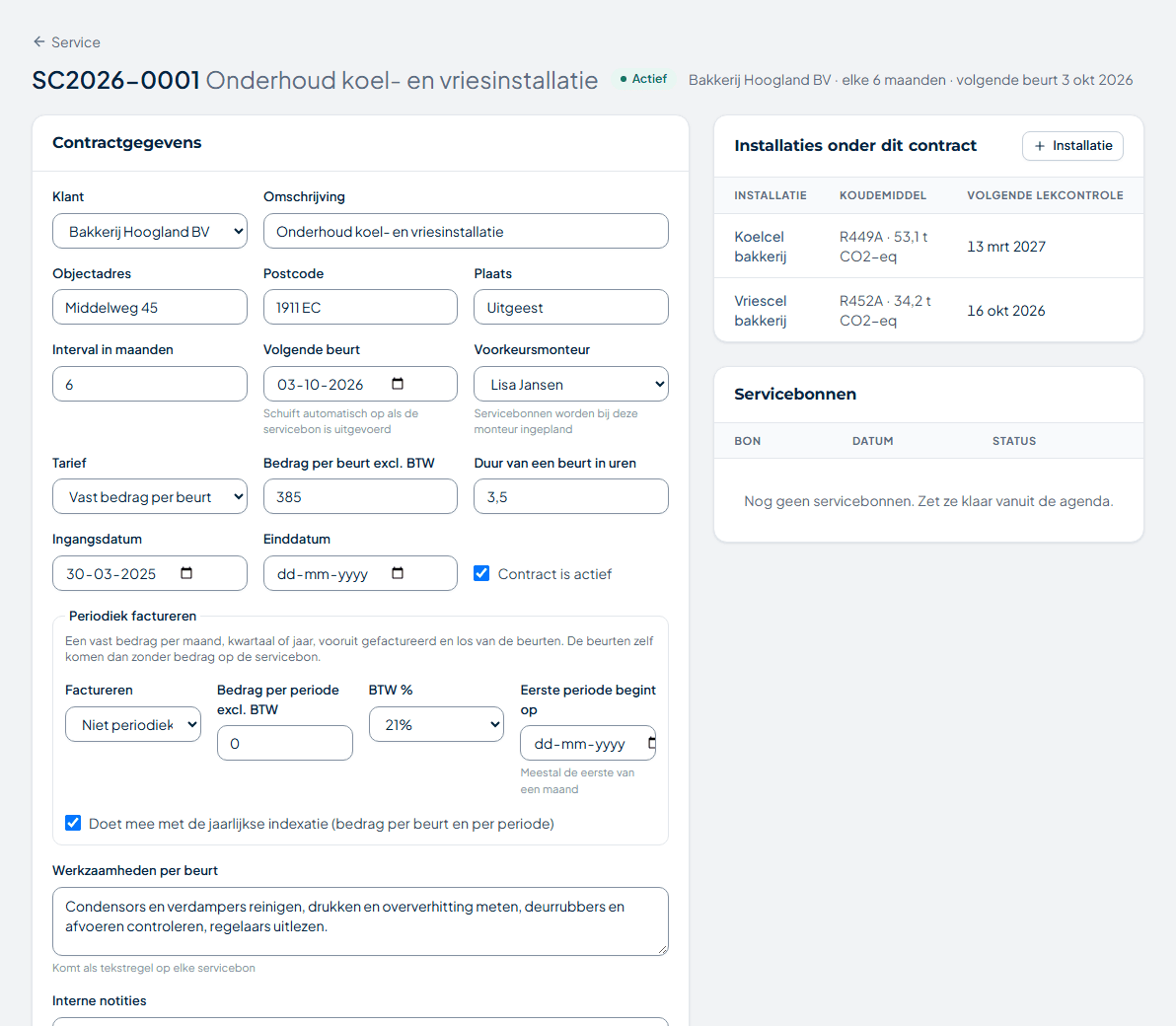The height and width of the screenshot is (1026, 1176).
Task: Click the Werkzaamheden per beurt textarea
Action: pyautogui.click(x=360, y=921)
